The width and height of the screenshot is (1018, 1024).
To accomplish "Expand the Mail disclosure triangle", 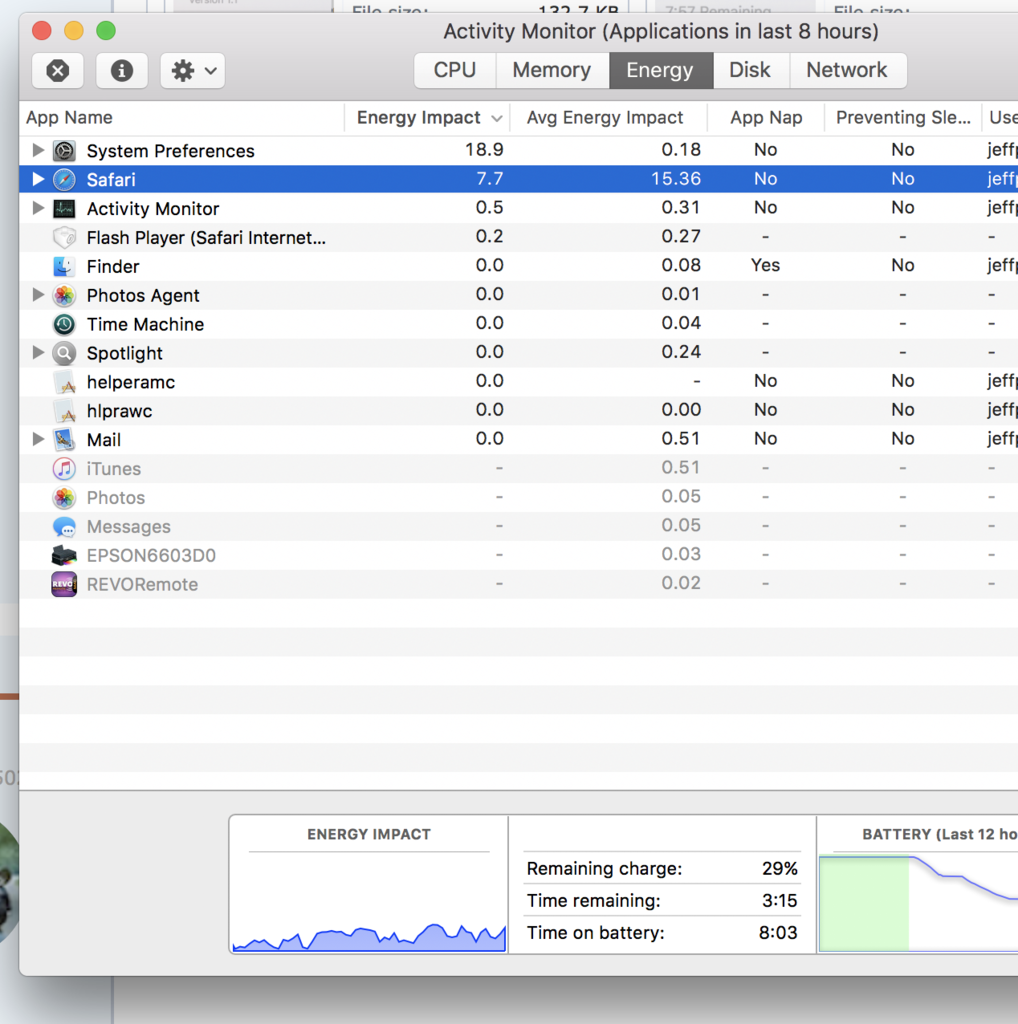I will [39, 439].
